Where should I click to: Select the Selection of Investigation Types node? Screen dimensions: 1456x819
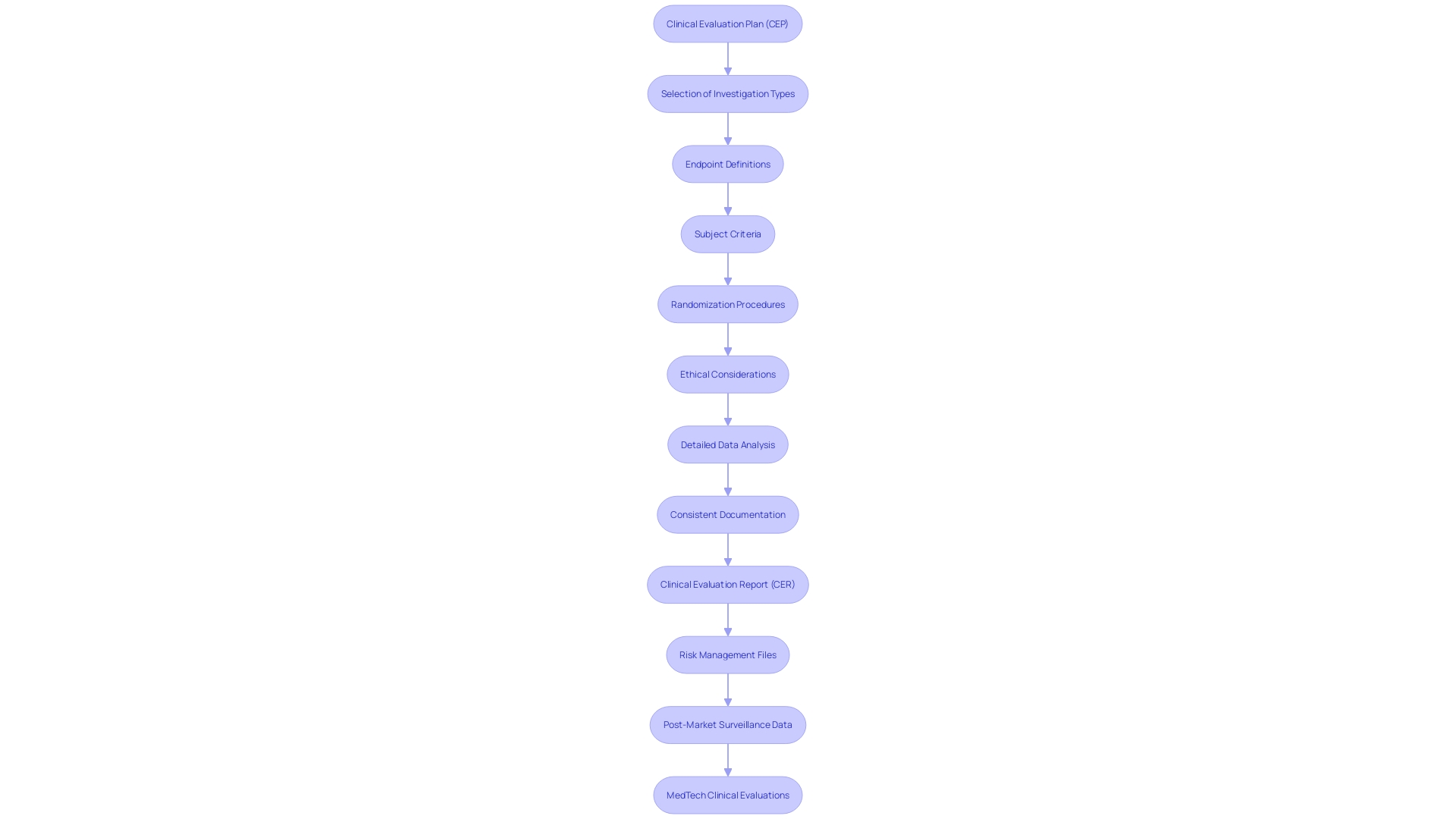tap(728, 93)
